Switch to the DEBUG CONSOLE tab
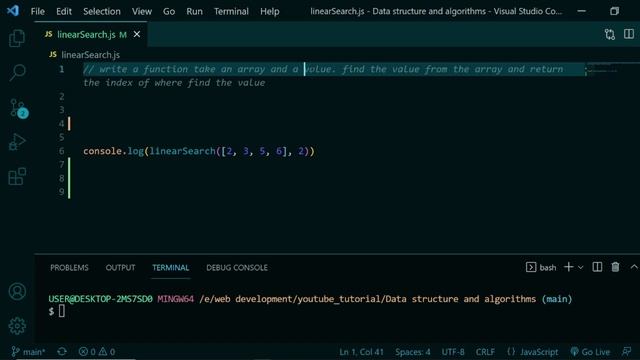 pos(237,268)
